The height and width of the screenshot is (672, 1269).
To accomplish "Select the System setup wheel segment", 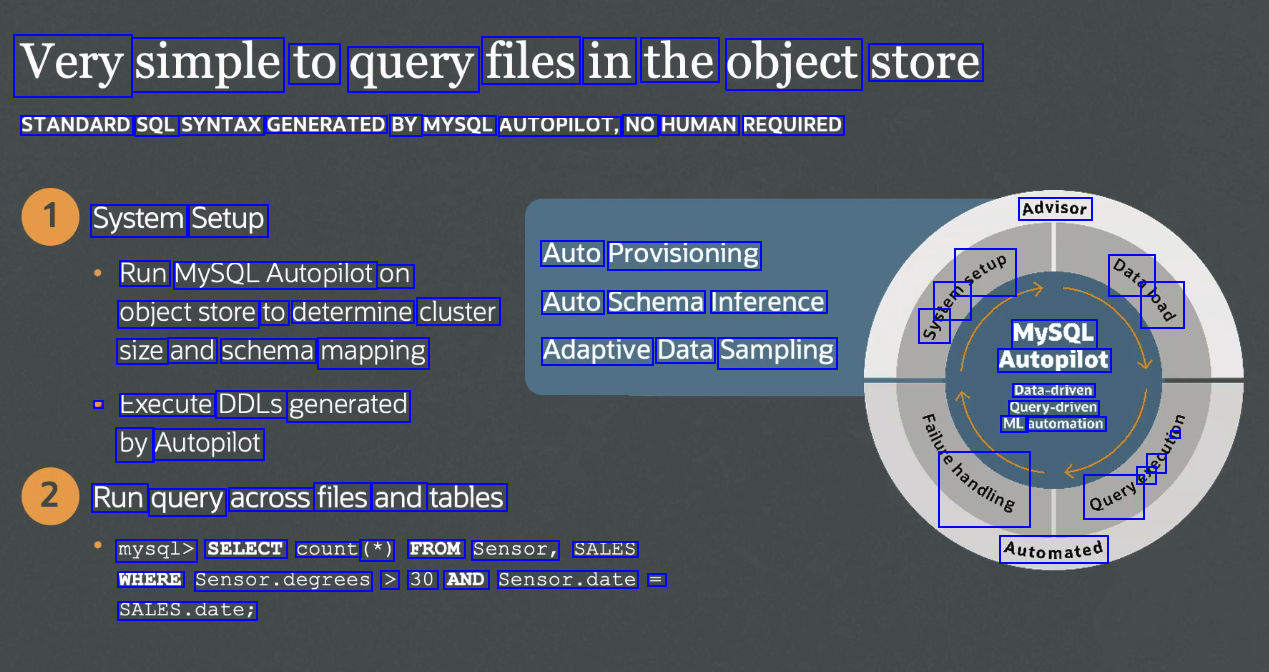I will (965, 293).
